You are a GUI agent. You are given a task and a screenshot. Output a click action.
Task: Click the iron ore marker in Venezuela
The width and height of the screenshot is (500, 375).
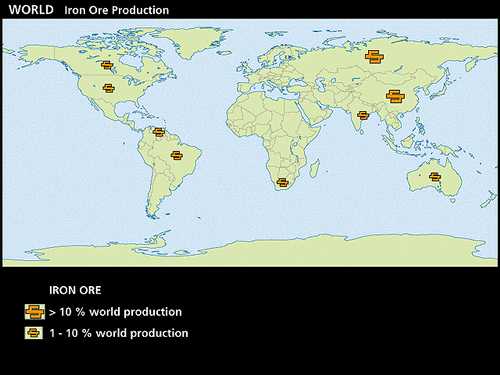coord(159,132)
